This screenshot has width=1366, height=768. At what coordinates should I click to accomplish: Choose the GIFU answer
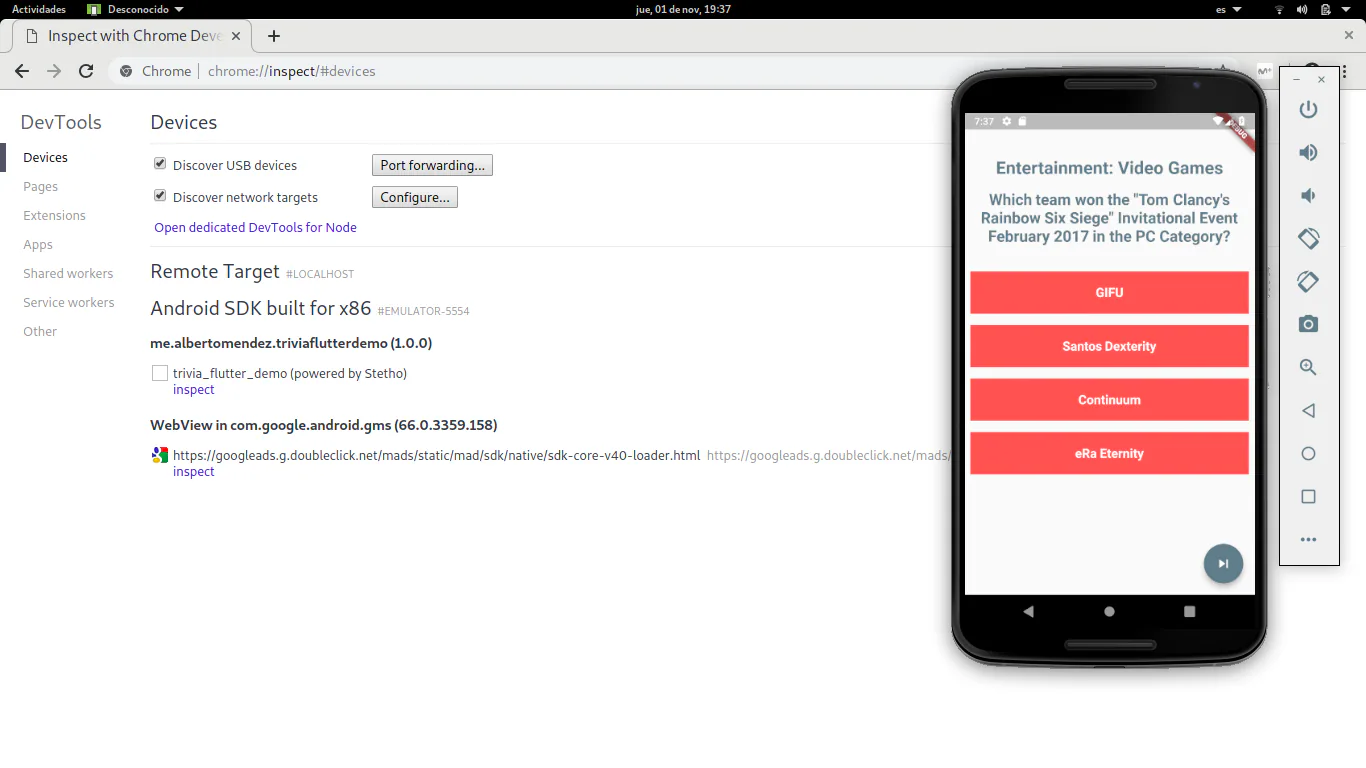point(1109,292)
